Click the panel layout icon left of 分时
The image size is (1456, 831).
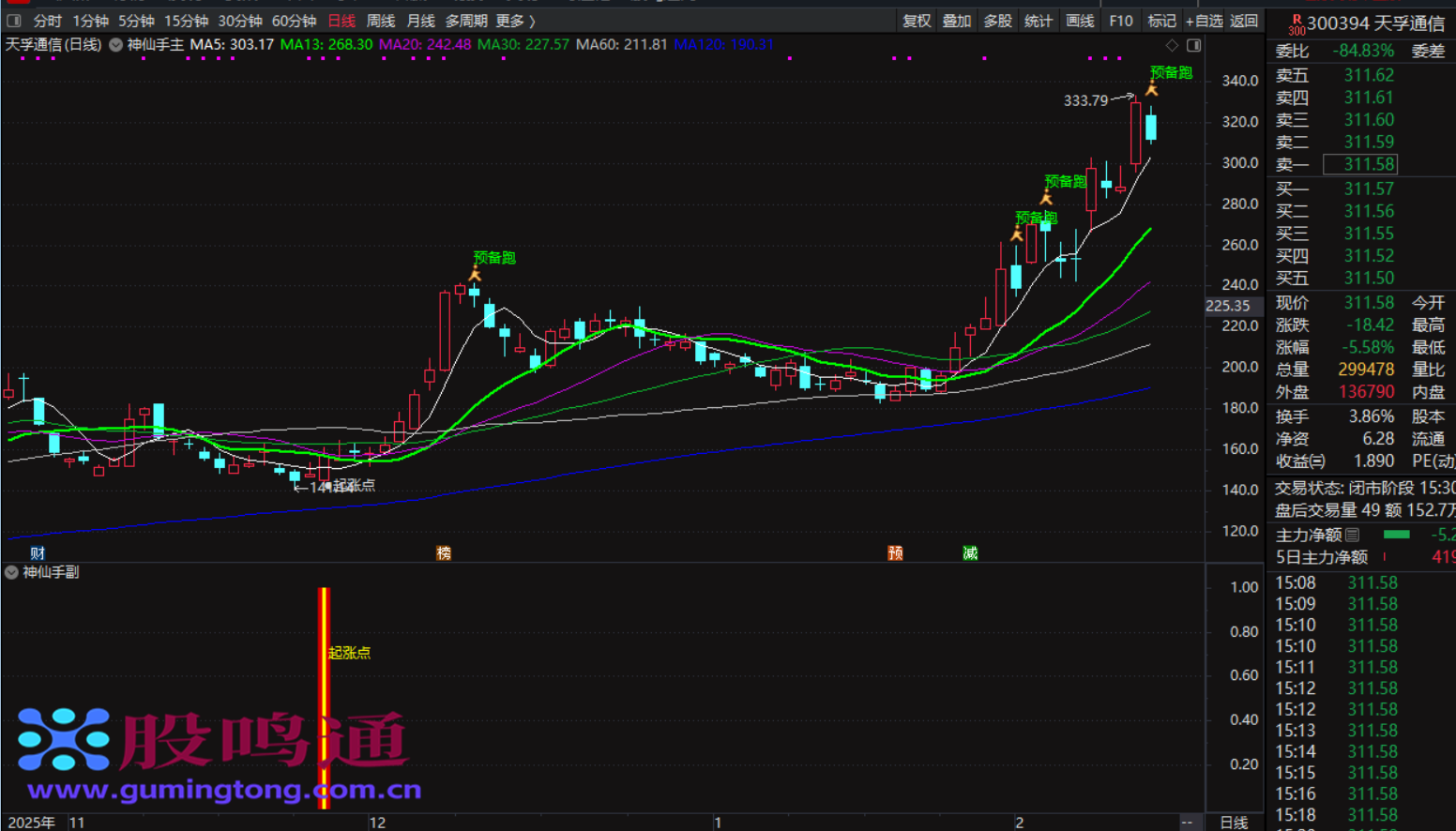pyautogui.click(x=14, y=21)
